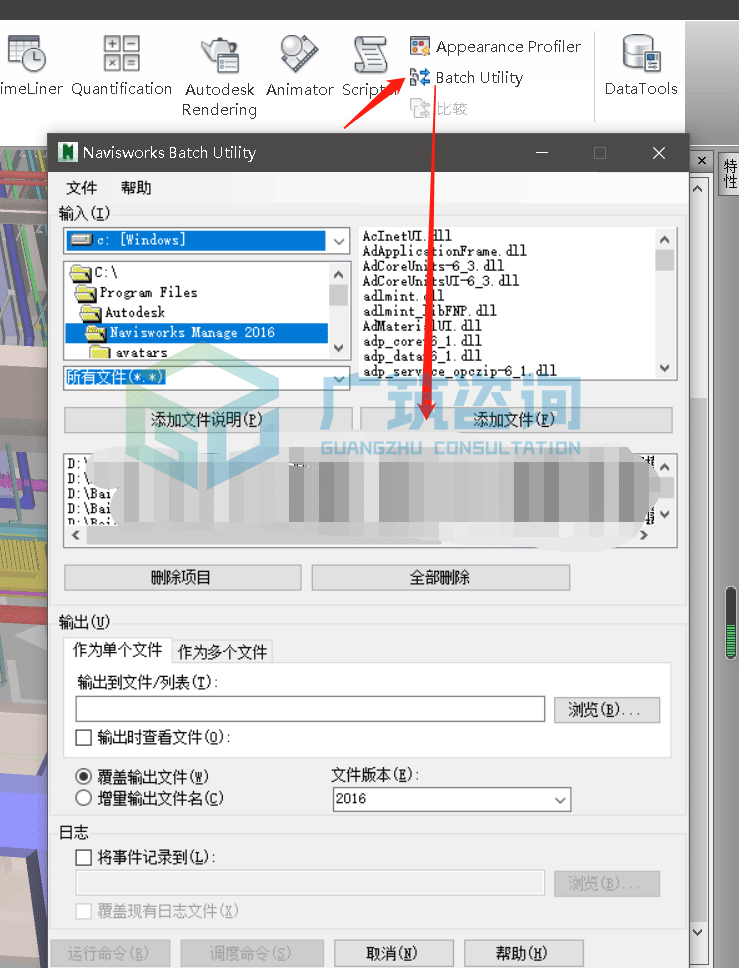Click the Navisworks logo in title bar
Image resolution: width=739 pixels, height=968 pixels.
click(67, 152)
